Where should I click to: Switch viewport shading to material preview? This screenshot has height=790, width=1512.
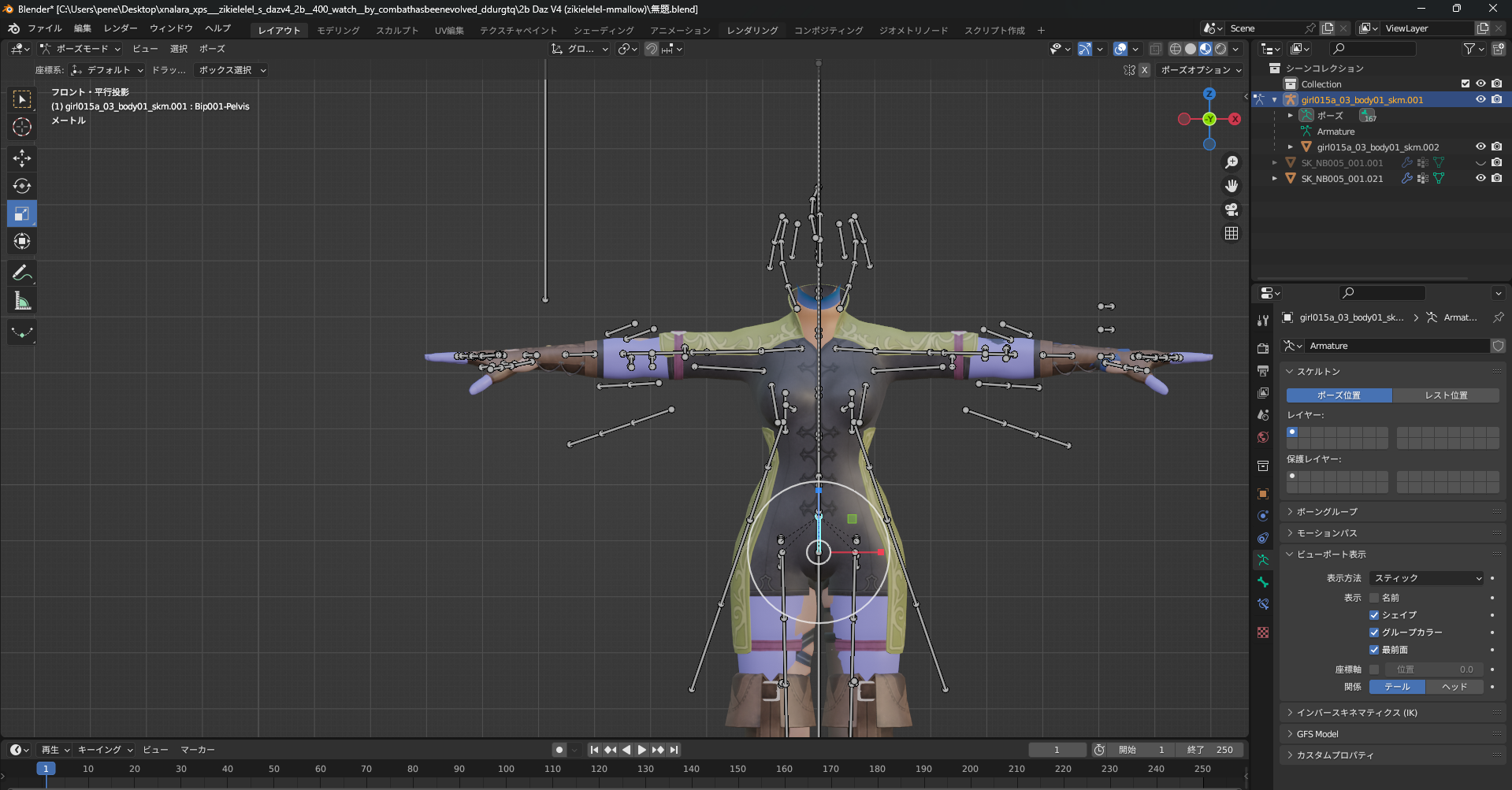click(x=1206, y=49)
